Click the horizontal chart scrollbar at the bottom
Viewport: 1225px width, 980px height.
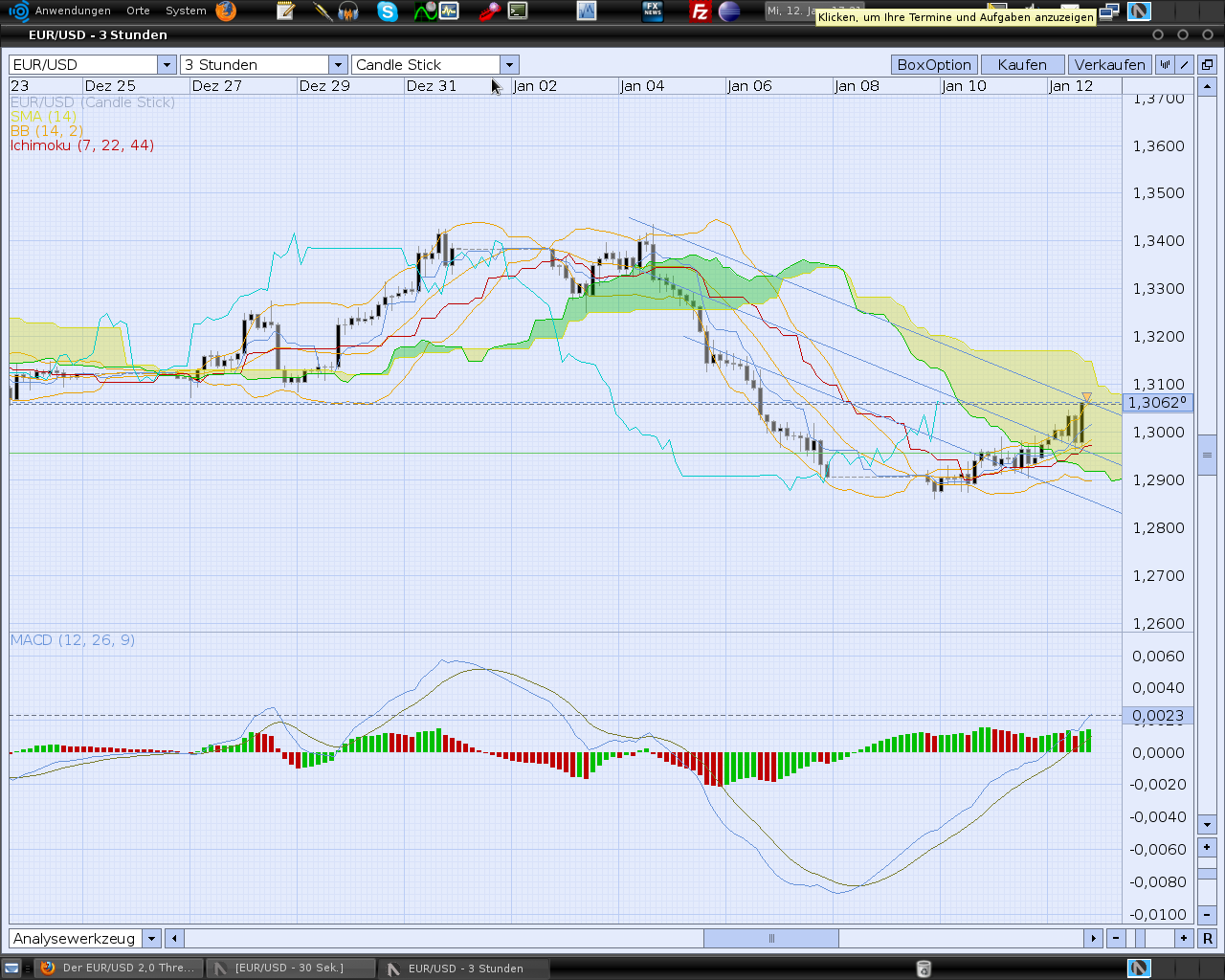pos(770,938)
